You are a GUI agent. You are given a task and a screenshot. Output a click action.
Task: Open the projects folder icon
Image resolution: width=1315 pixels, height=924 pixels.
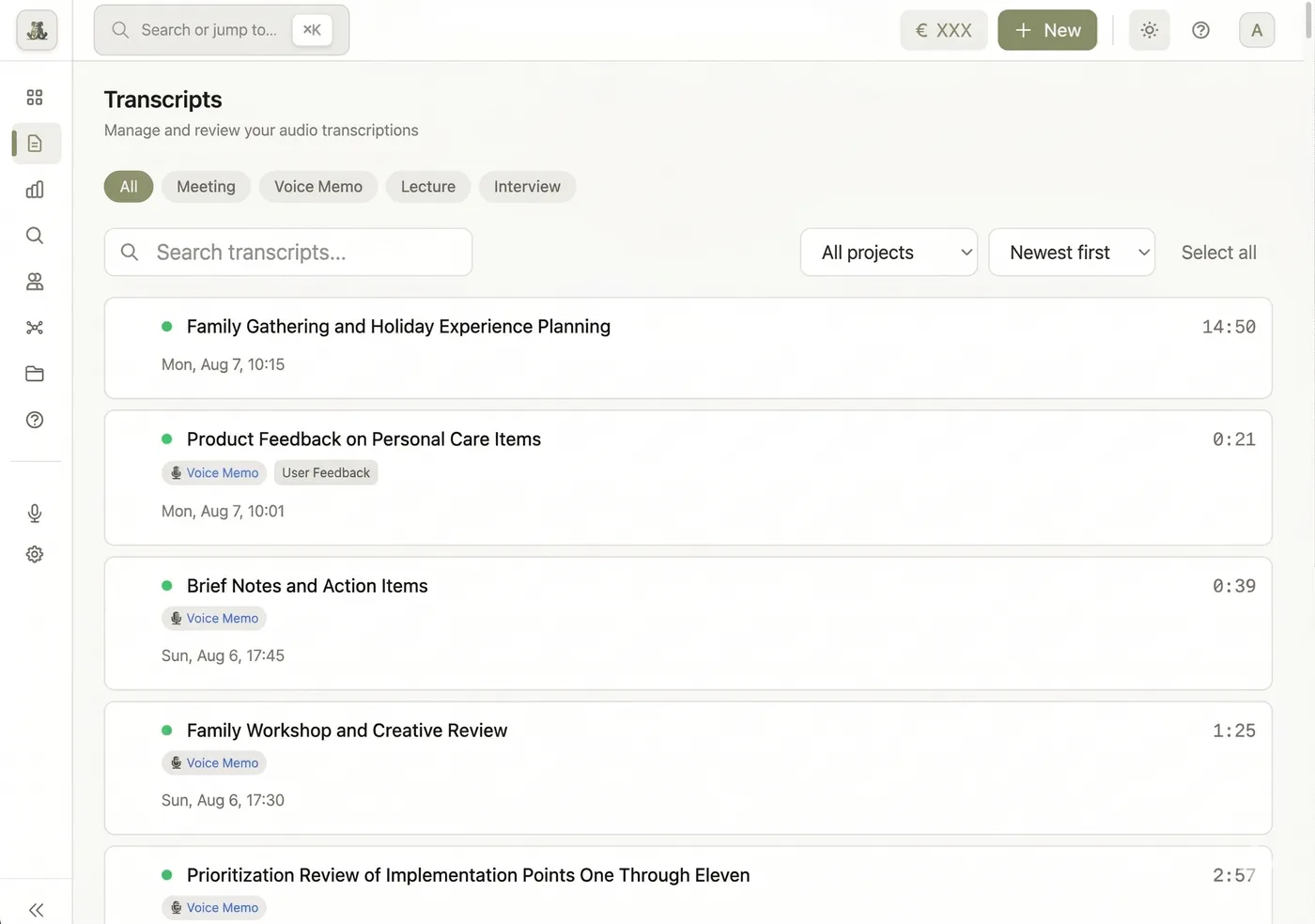35,373
